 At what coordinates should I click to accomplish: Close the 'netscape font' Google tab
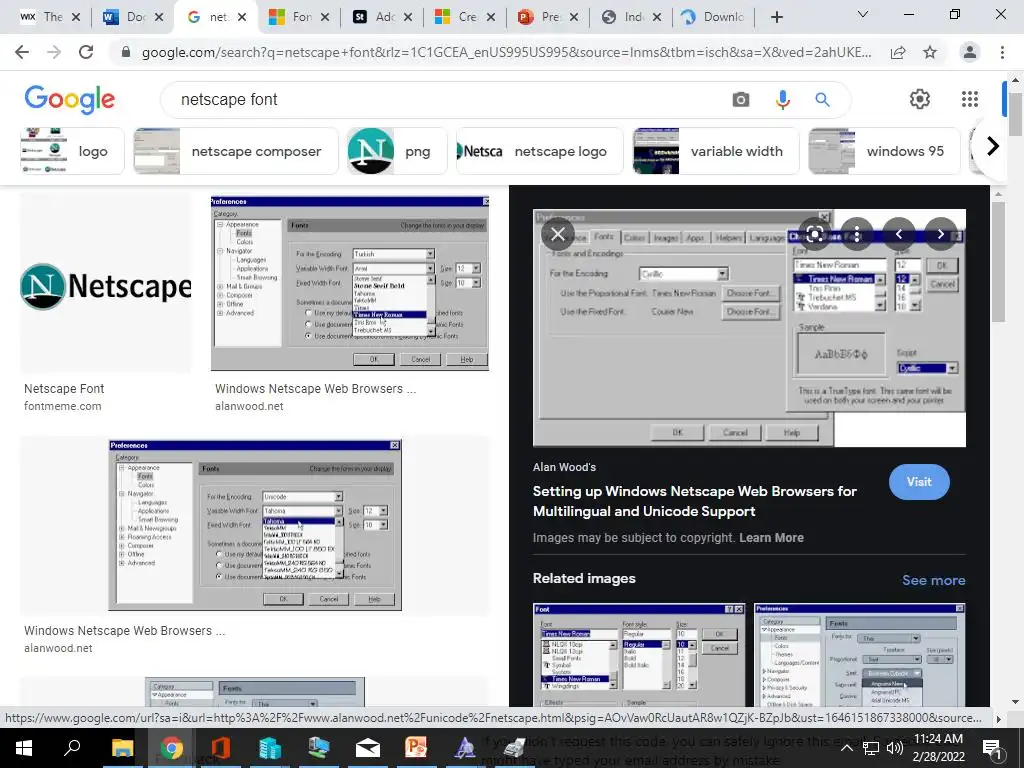tap(242, 17)
